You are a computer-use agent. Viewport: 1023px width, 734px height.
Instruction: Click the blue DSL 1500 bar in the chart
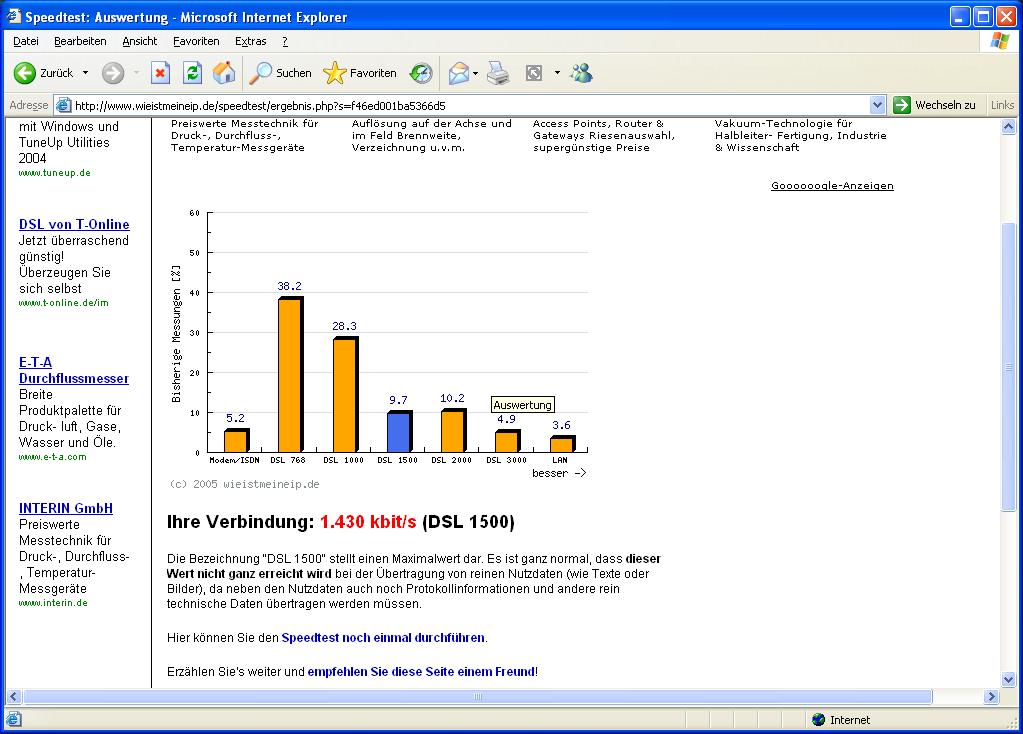click(x=400, y=432)
